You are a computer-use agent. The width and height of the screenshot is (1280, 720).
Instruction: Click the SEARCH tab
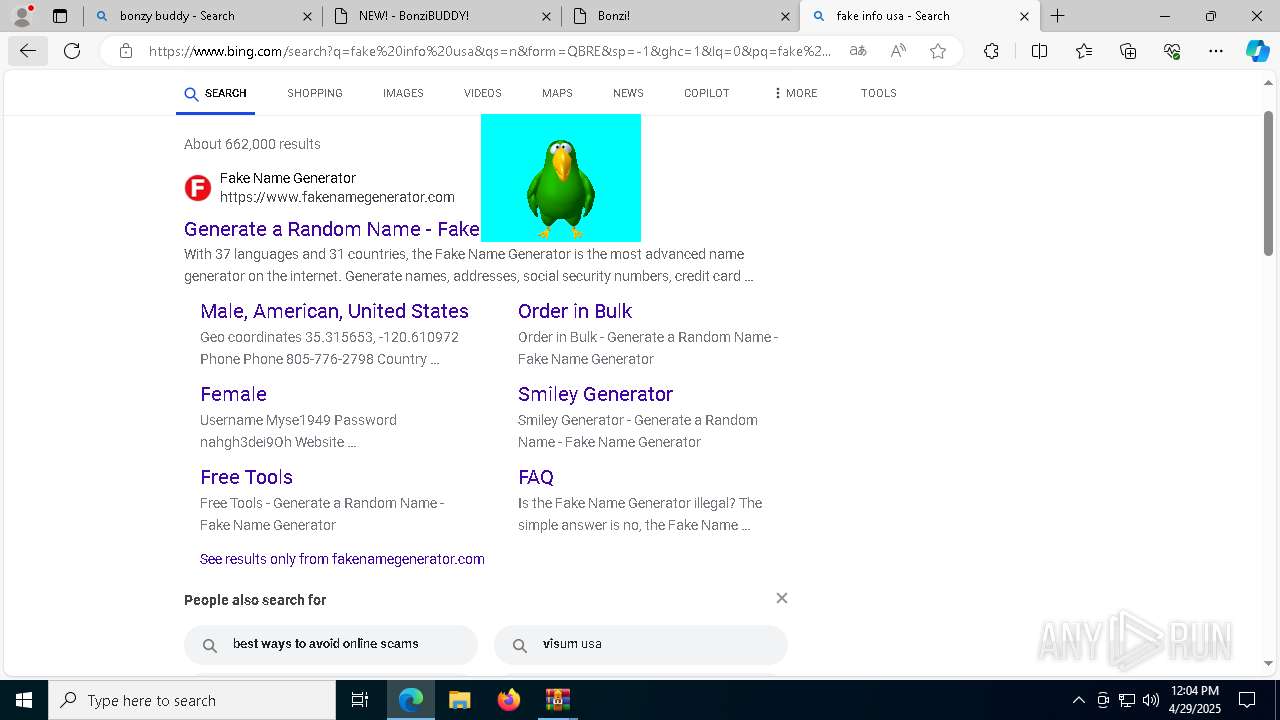215,93
